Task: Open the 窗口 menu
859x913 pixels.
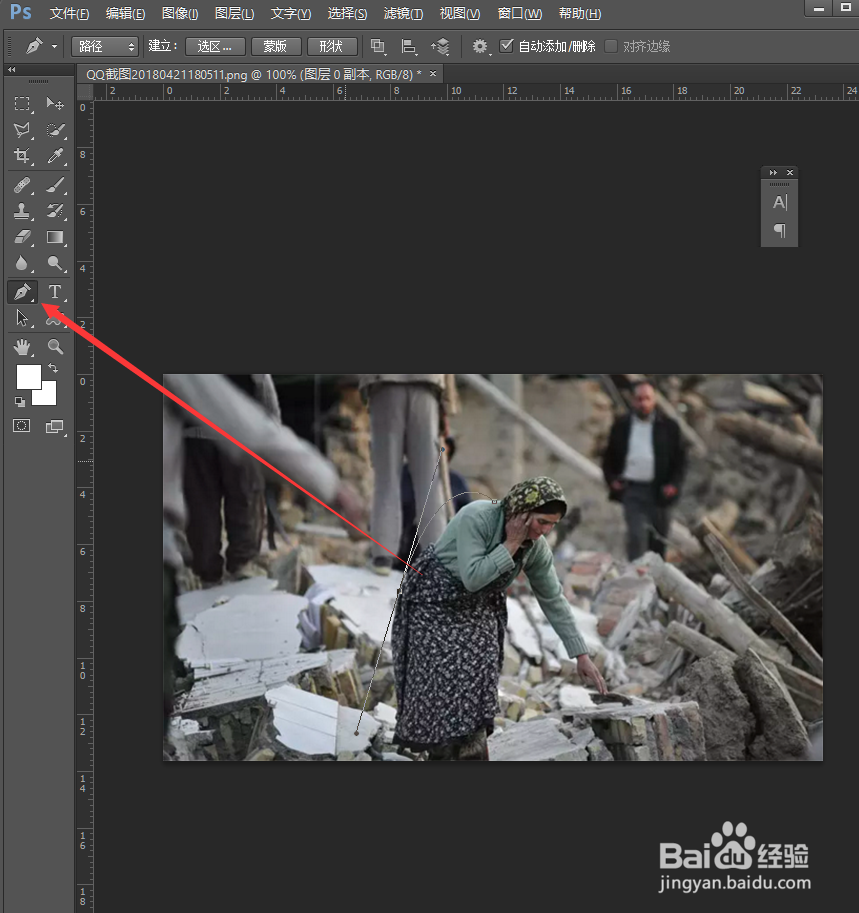Action: pyautogui.click(x=519, y=14)
